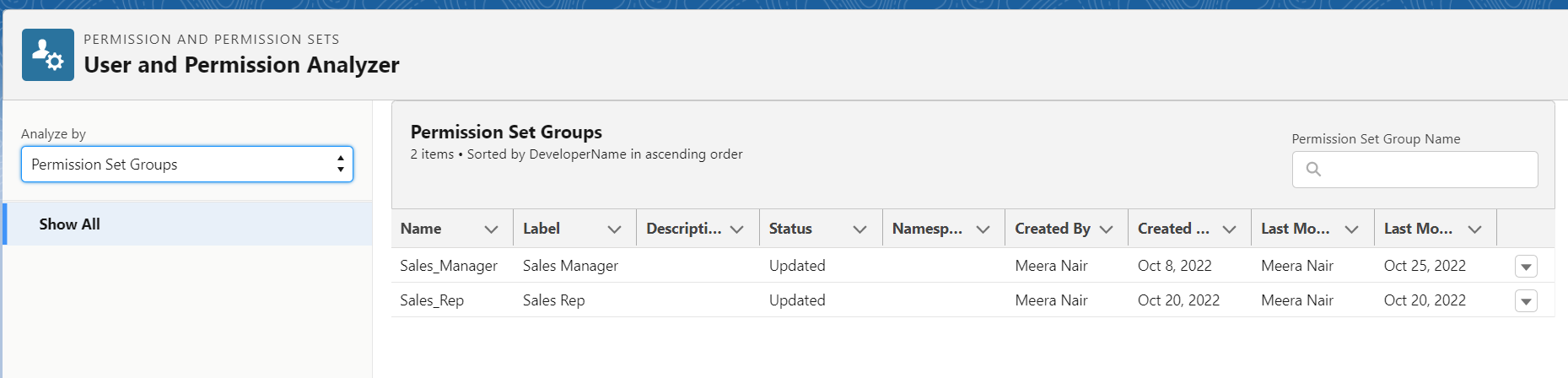
Task: Sort by the Namesp... column header
Action: tap(927, 229)
